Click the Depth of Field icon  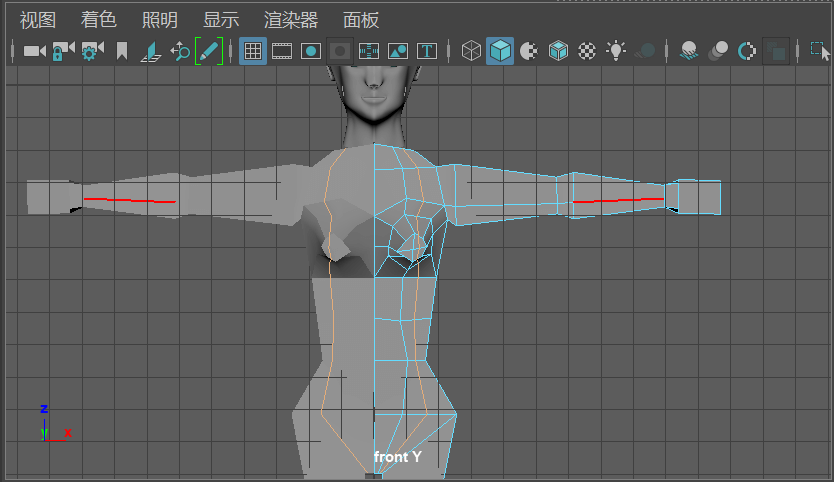click(x=775, y=51)
